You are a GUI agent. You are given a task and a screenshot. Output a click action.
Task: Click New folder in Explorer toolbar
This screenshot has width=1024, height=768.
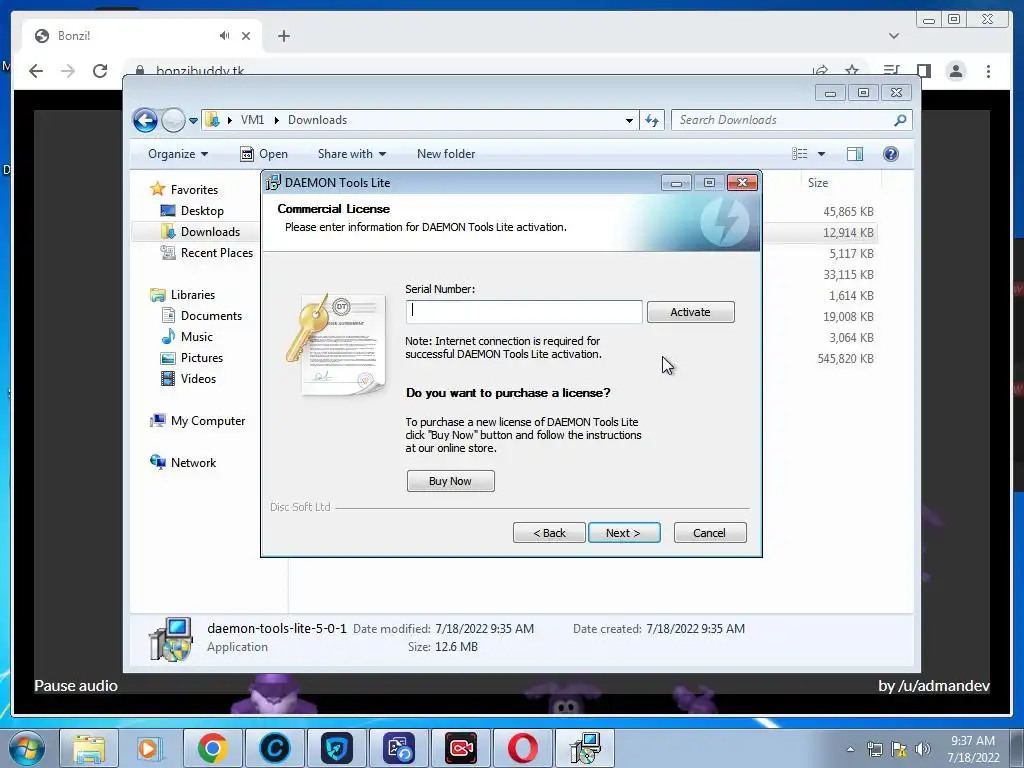point(446,154)
